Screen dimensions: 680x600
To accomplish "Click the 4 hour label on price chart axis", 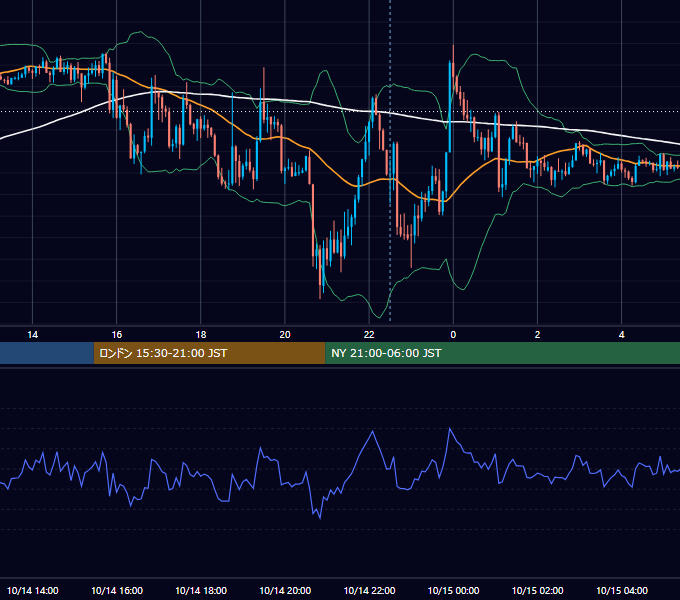I will [621, 334].
